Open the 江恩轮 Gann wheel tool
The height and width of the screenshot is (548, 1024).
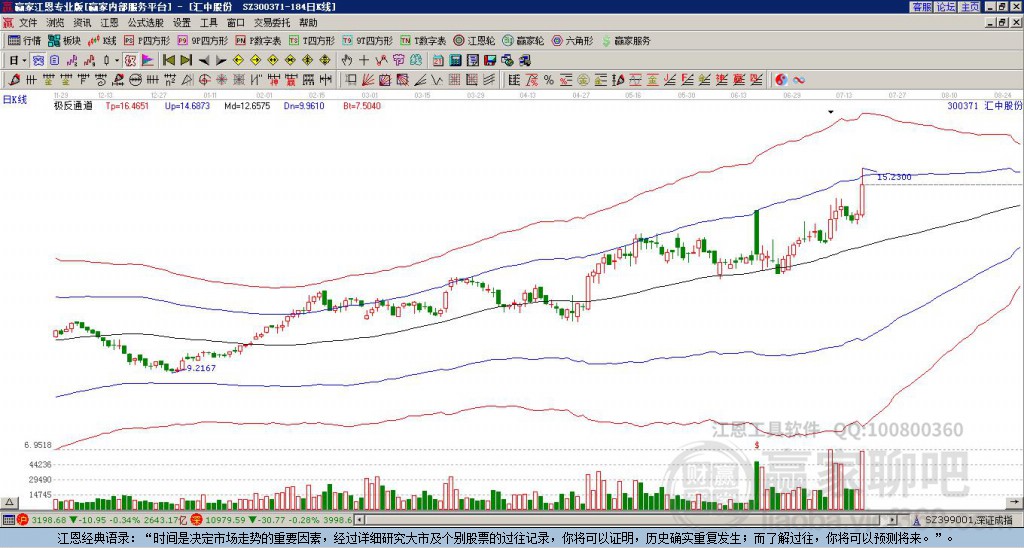click(474, 40)
